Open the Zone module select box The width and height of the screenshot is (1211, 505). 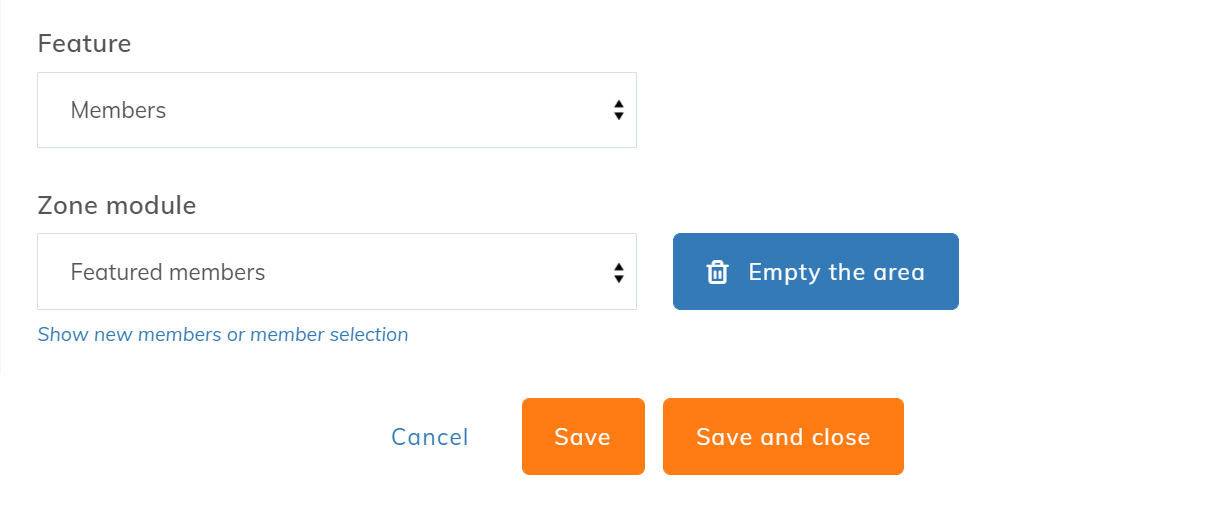coord(336,272)
